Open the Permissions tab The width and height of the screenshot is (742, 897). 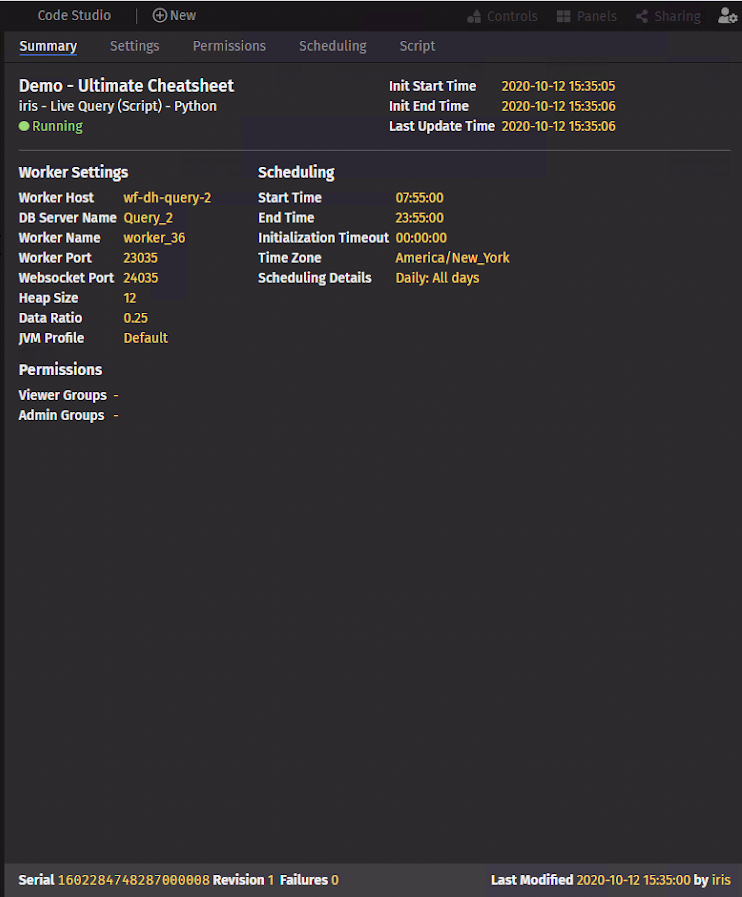(229, 46)
